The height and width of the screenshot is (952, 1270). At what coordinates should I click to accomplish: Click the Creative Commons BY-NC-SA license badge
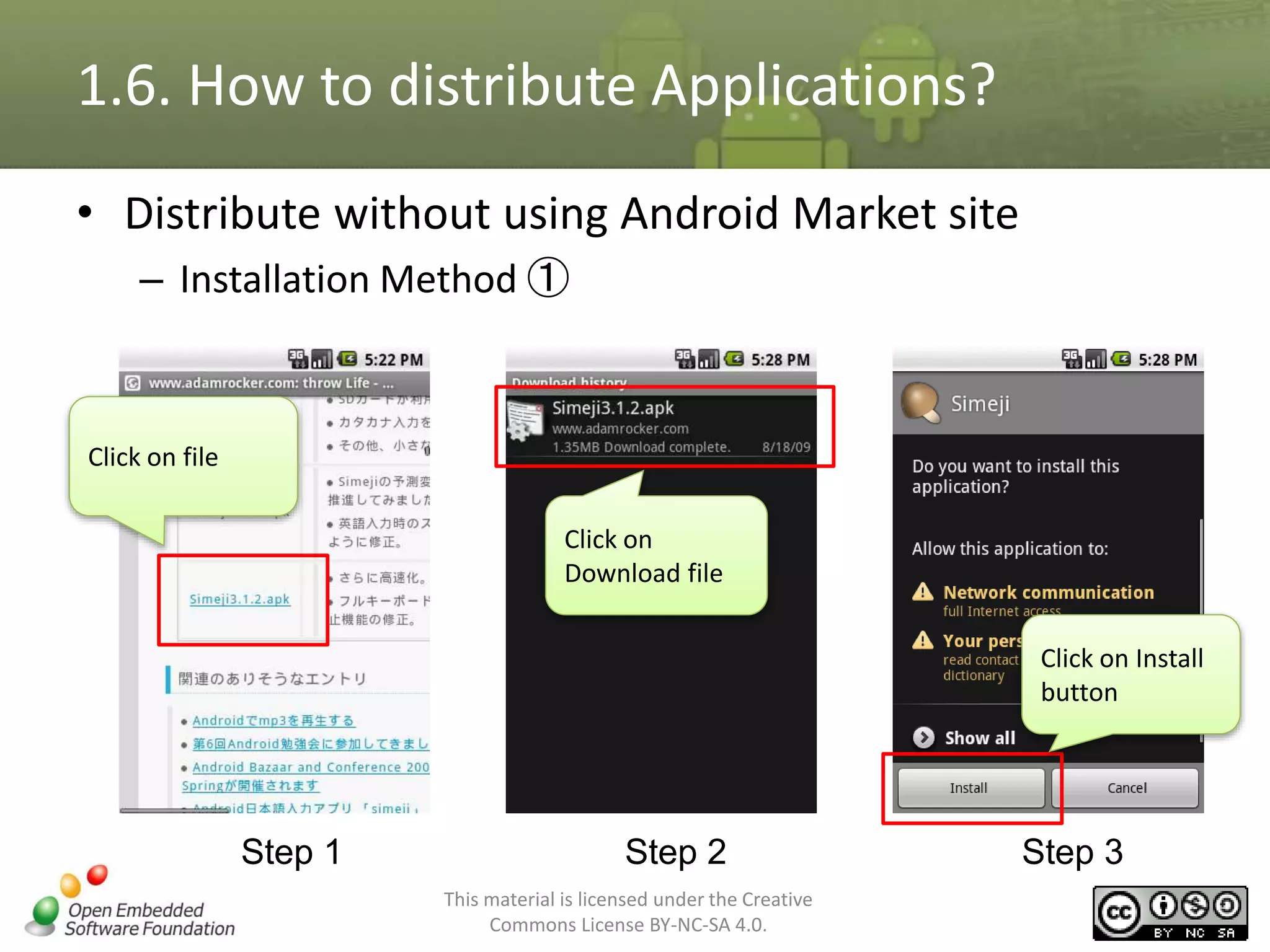coord(1170,914)
